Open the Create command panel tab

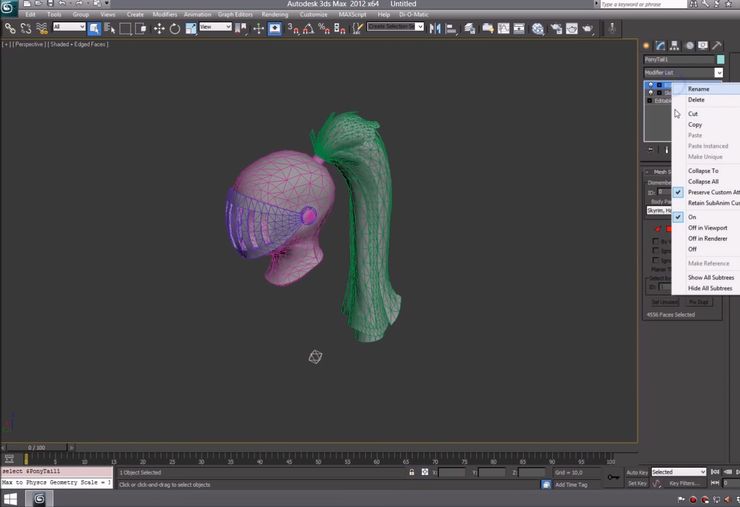click(x=647, y=45)
